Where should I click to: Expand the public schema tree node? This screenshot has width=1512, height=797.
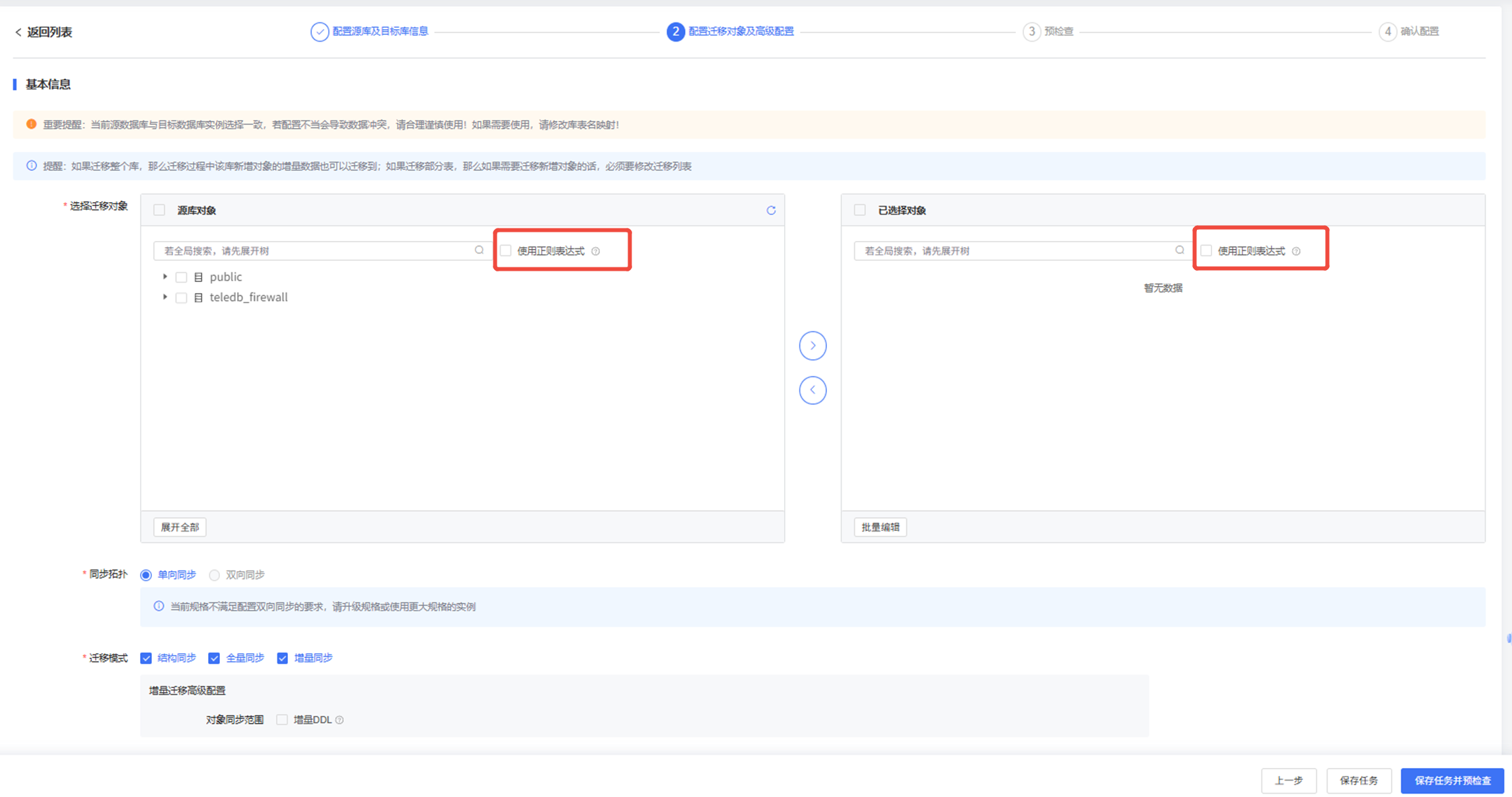[x=165, y=277]
